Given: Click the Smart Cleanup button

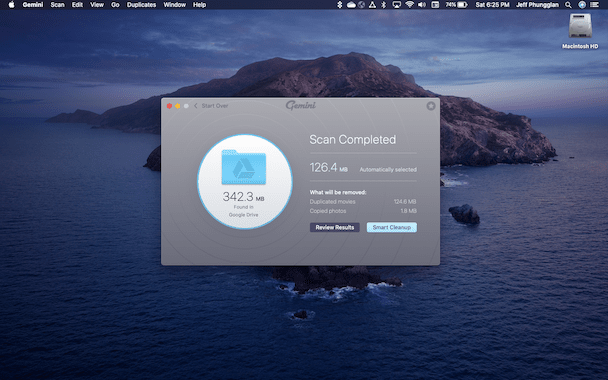Looking at the screenshot, I should [392, 227].
